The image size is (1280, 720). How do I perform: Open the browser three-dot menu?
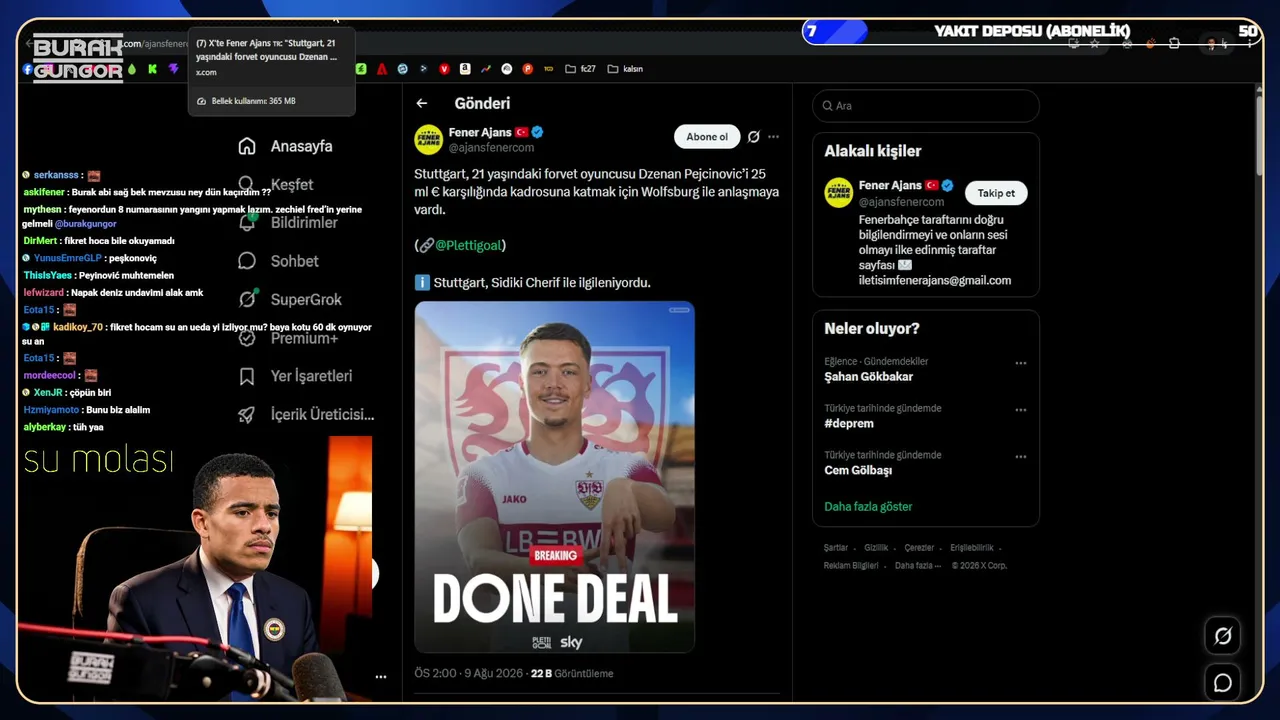tap(1249, 44)
